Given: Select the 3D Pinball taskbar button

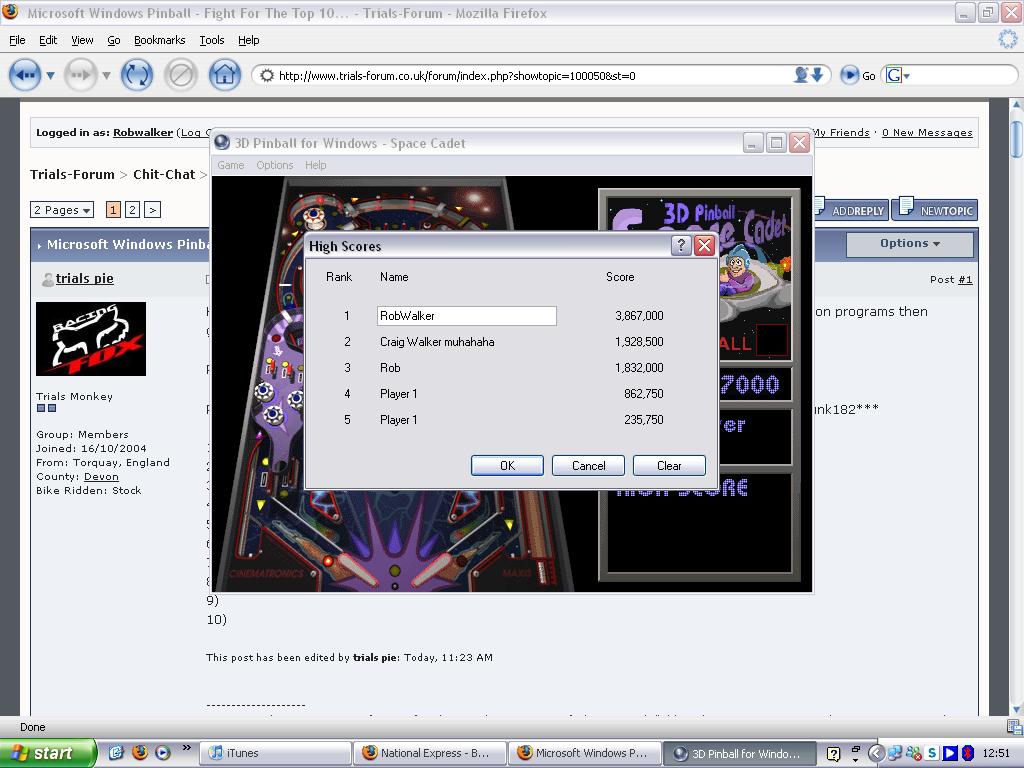Looking at the screenshot, I should coord(739,753).
